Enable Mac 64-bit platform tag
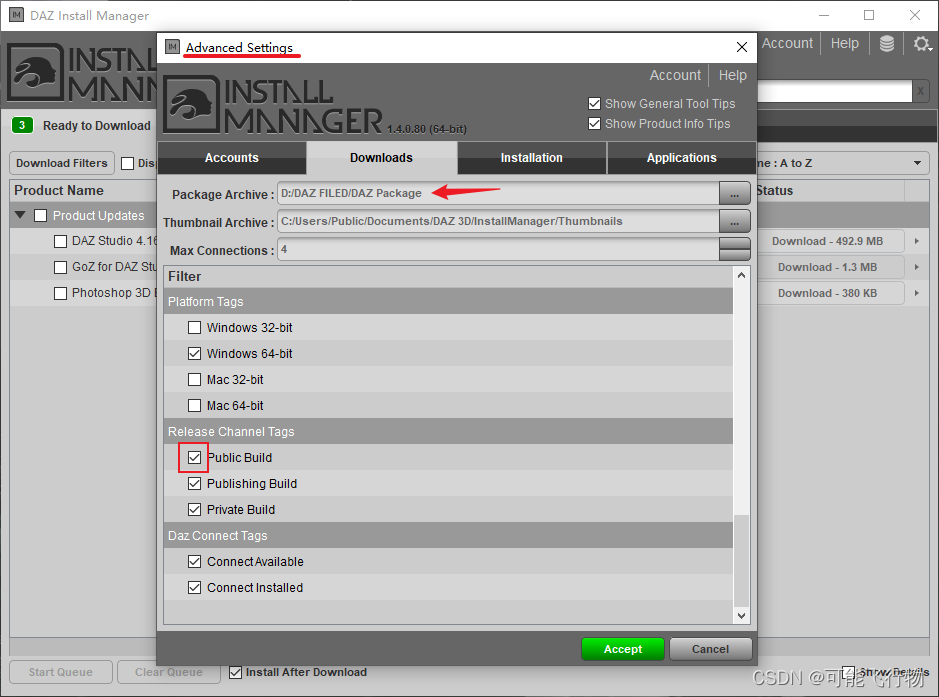 pos(194,405)
